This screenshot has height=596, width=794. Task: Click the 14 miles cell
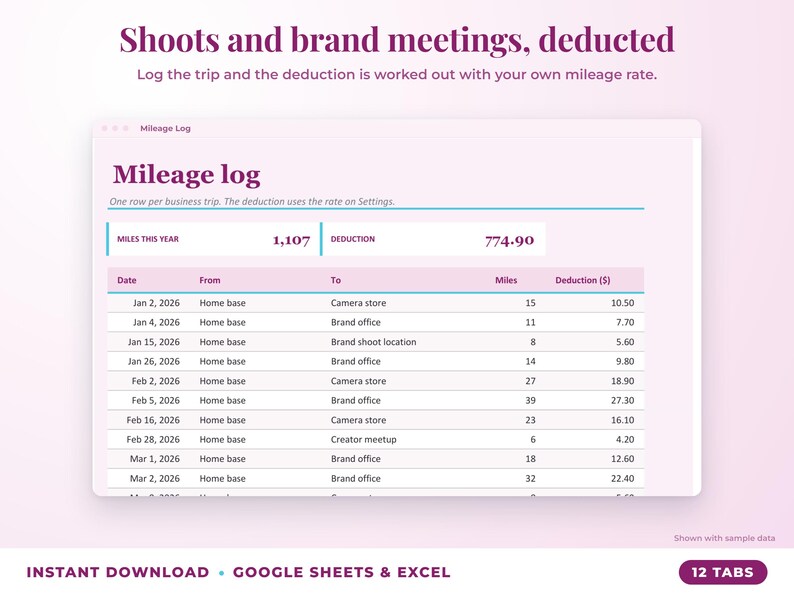coord(530,361)
